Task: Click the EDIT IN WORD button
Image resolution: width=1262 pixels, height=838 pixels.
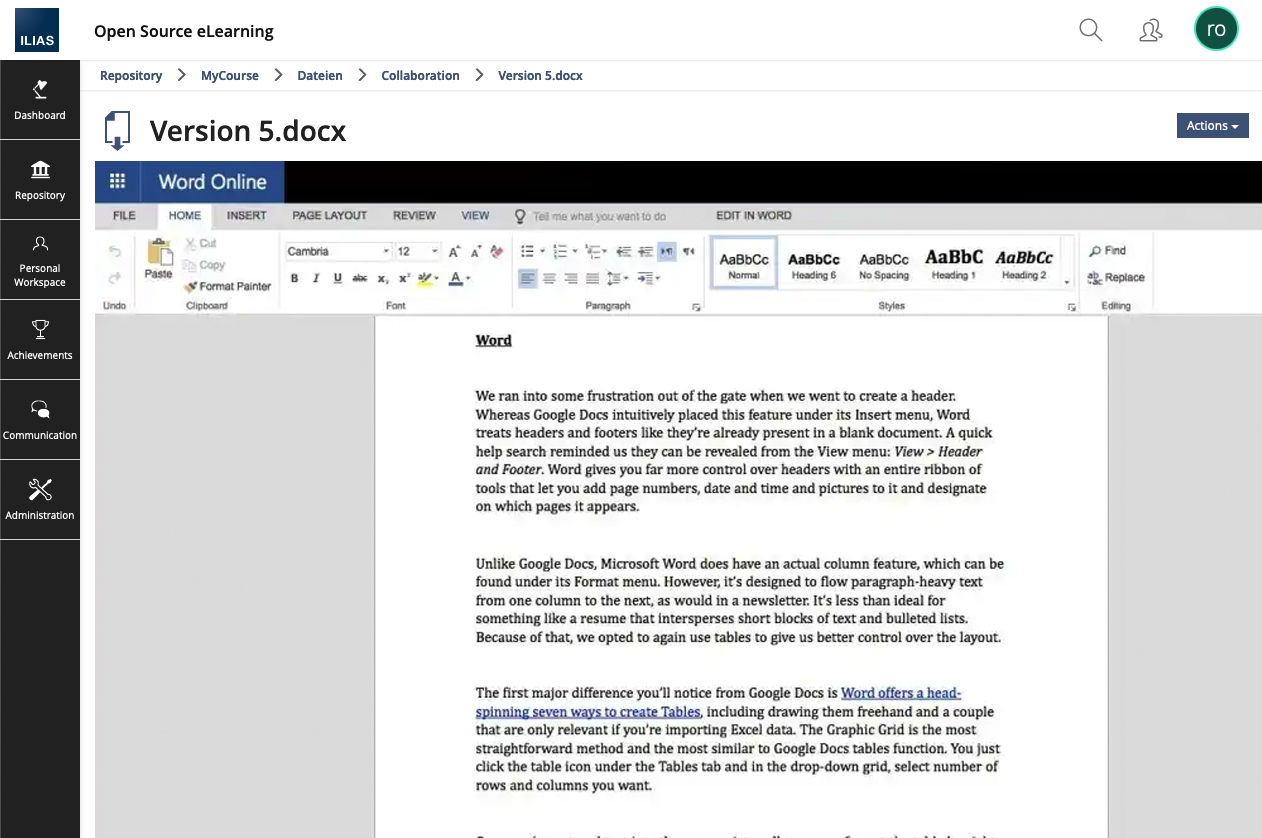Action: pyautogui.click(x=753, y=215)
